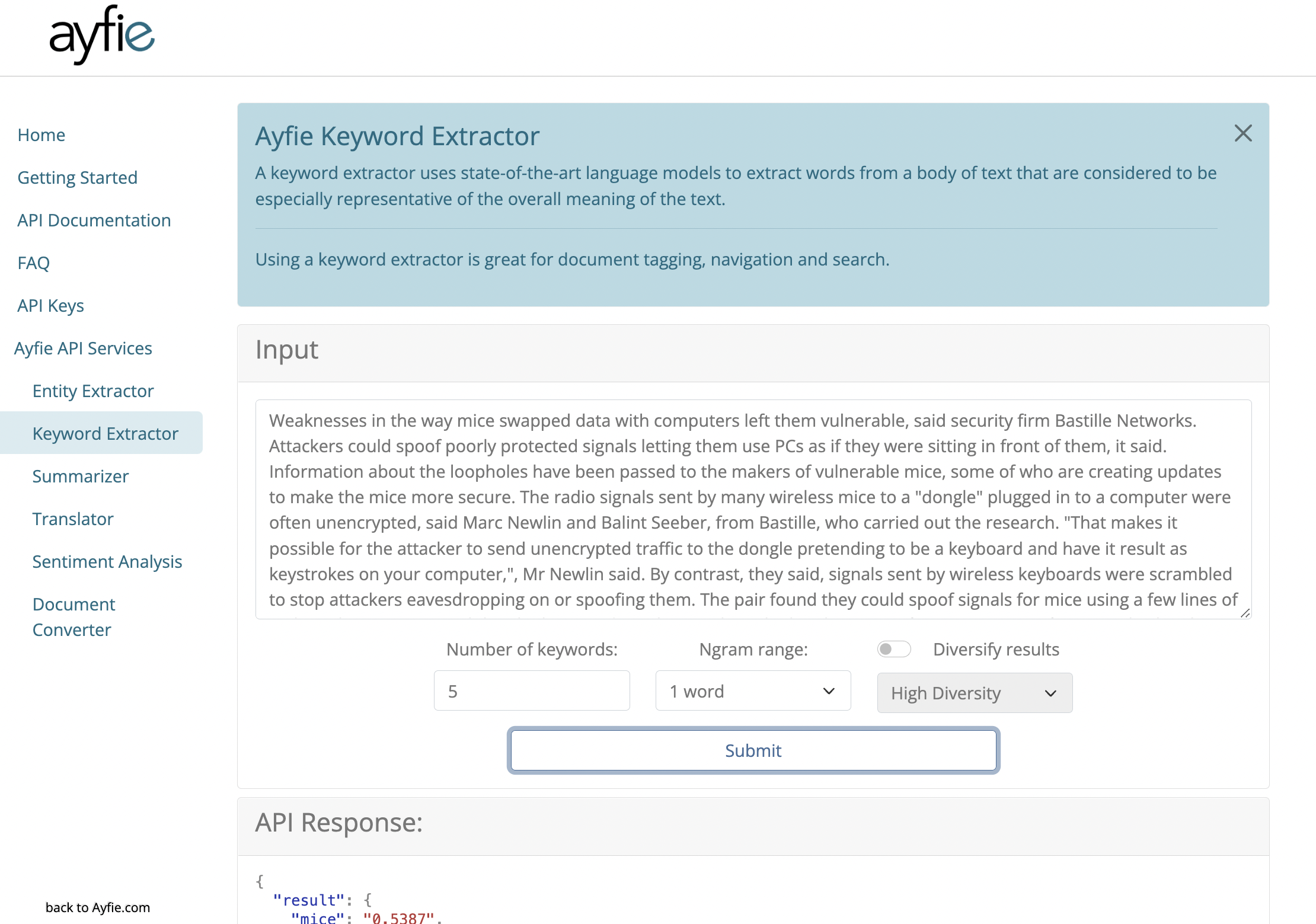Viewport: 1316px width, 924px height.
Task: Click the Submit button
Action: [753, 749]
